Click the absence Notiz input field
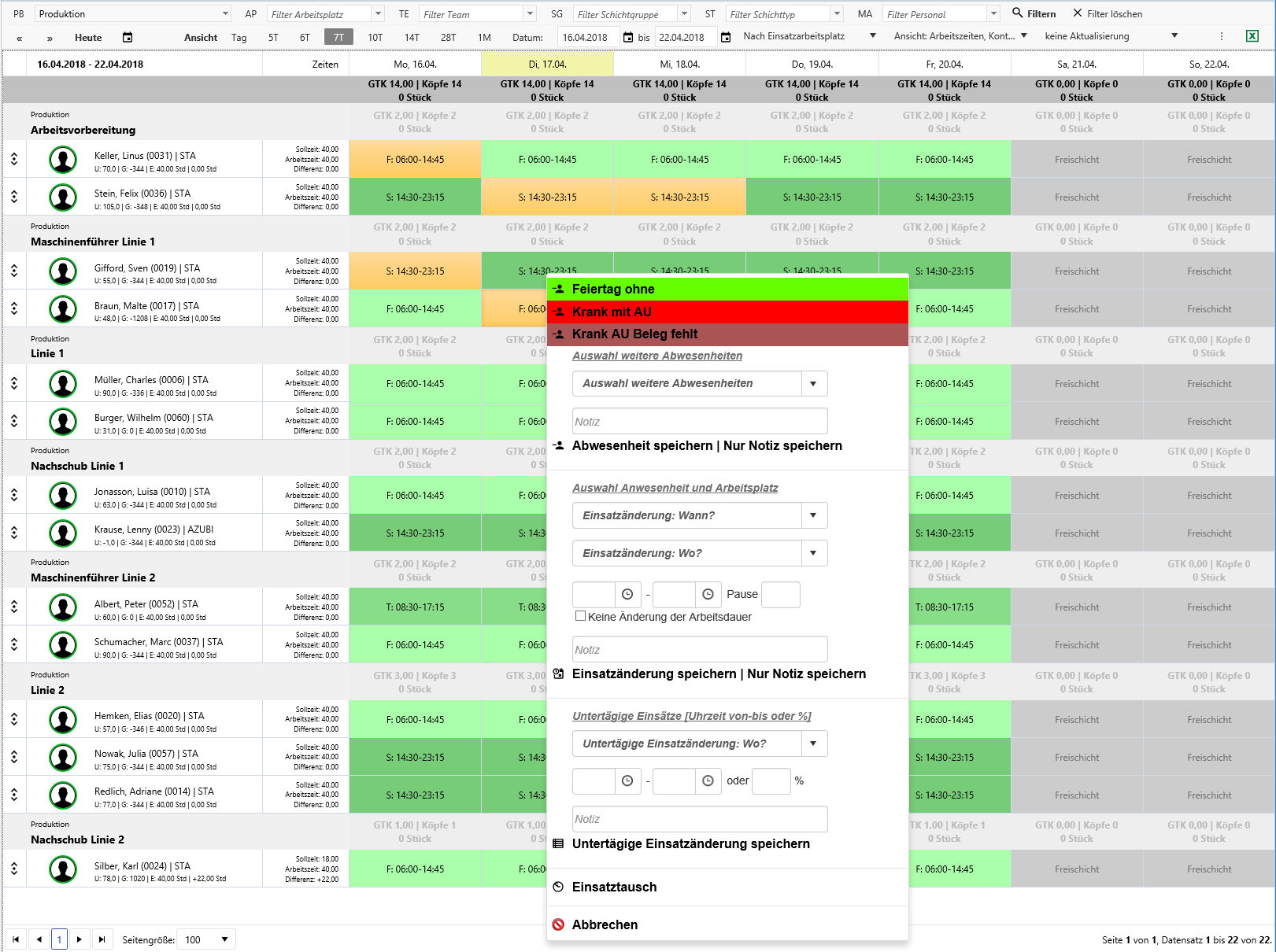The image size is (1276, 952). 700,421
